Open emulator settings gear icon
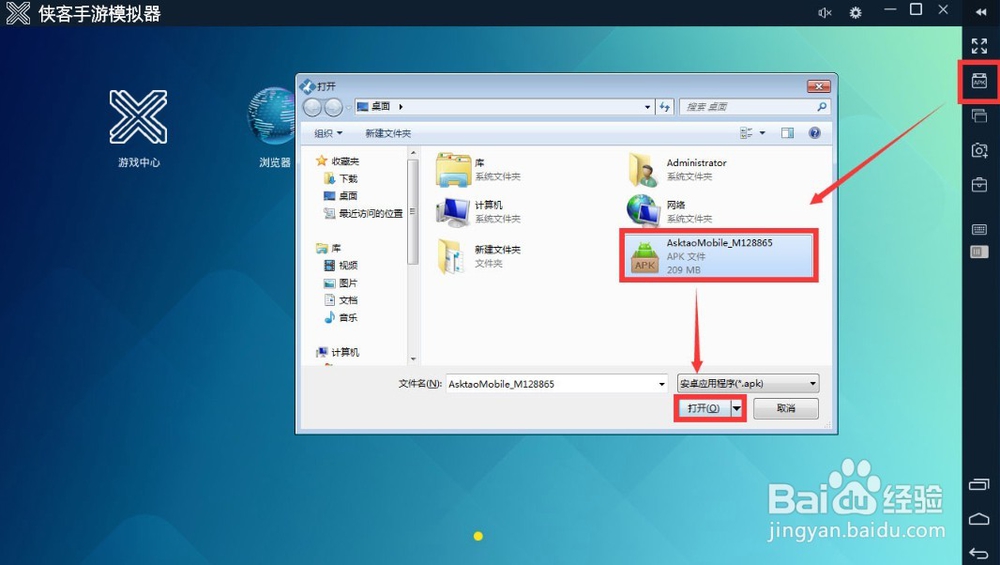1000x565 pixels. tap(855, 12)
